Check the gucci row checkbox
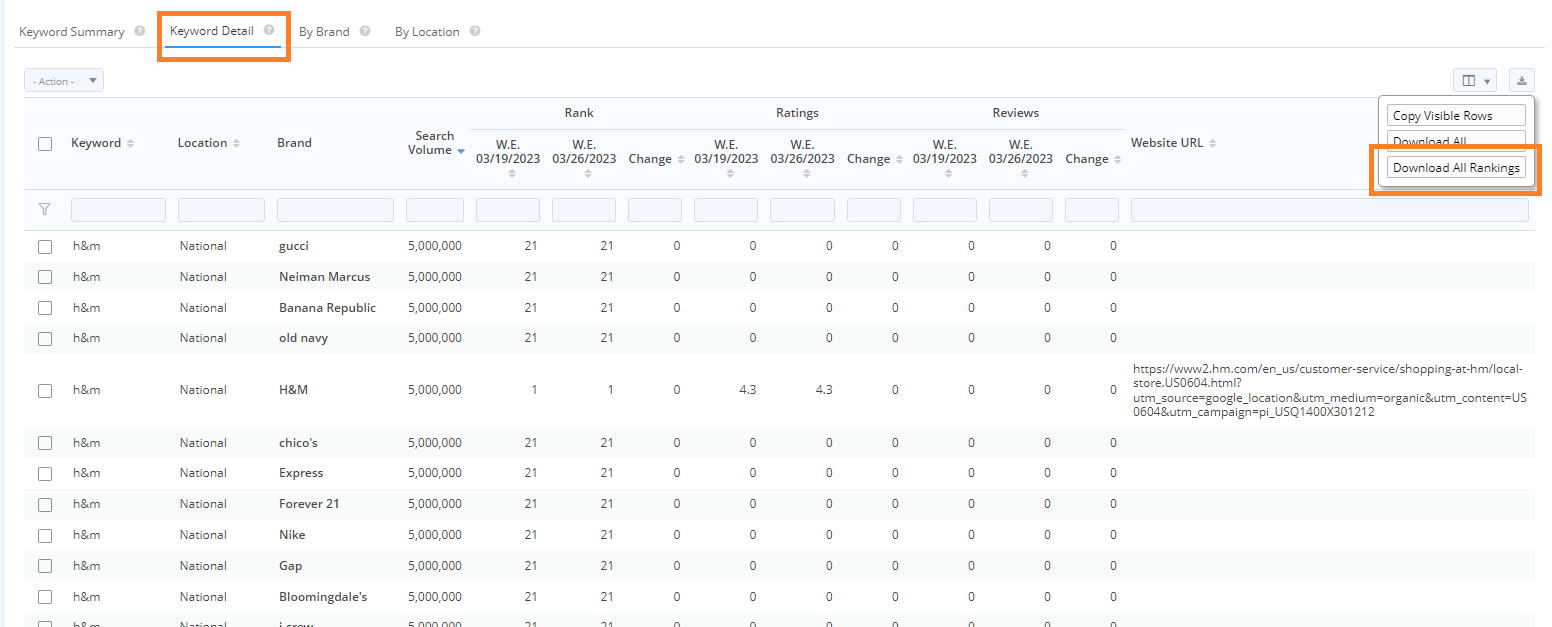Screen dimensions: 1552x627 pyautogui.click(x=45, y=246)
